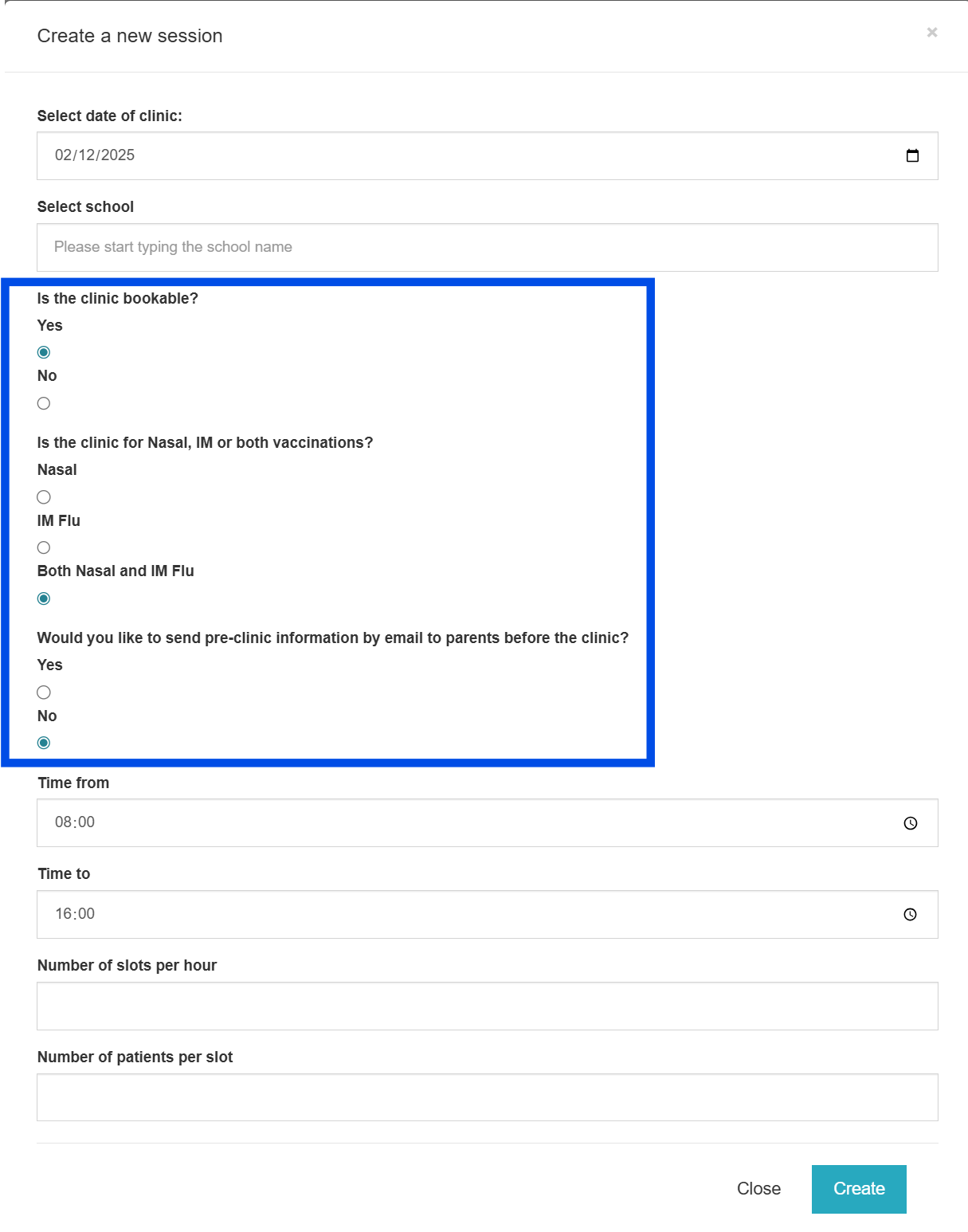Click the Number of patients per slot field
The width and height of the screenshot is (968, 1232).
[x=487, y=1097]
